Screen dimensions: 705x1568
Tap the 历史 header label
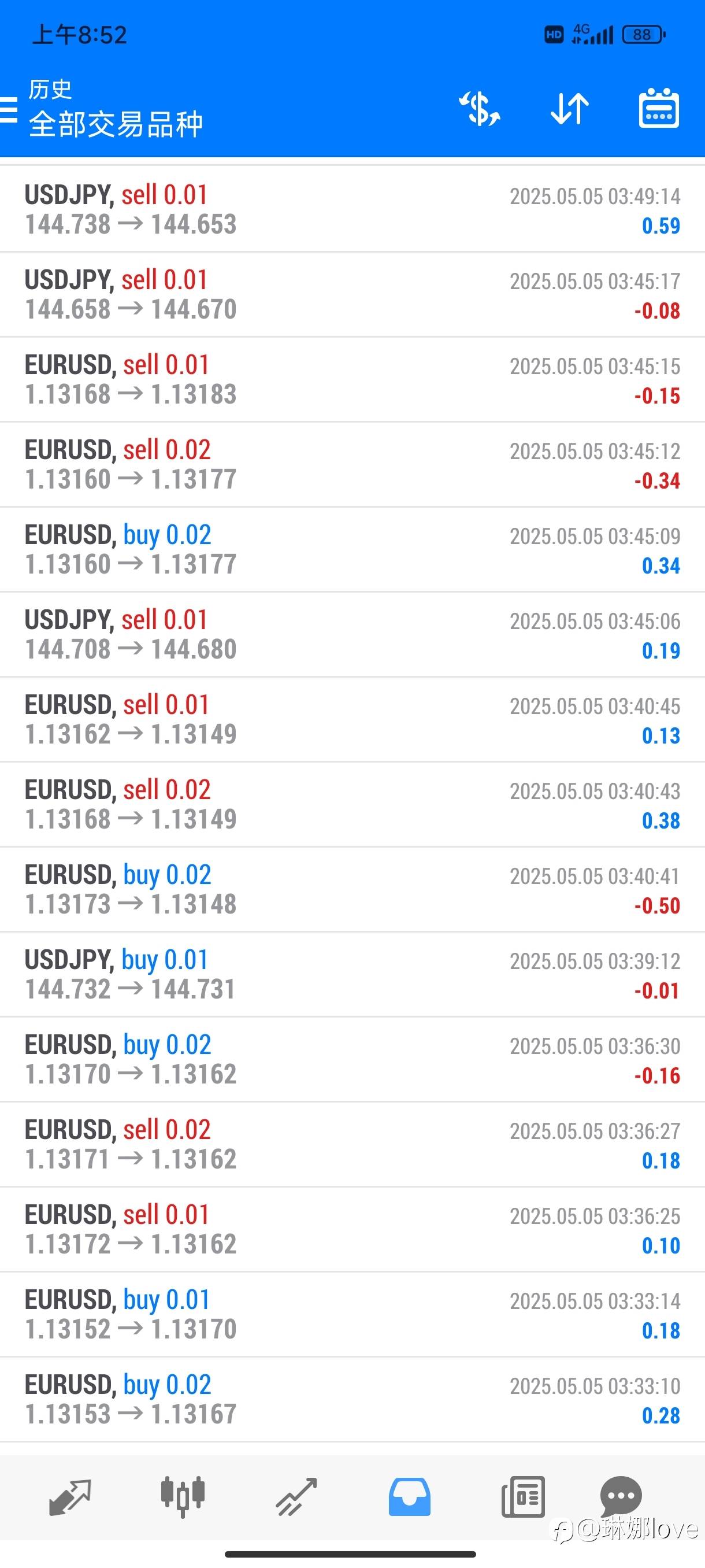tap(50, 90)
